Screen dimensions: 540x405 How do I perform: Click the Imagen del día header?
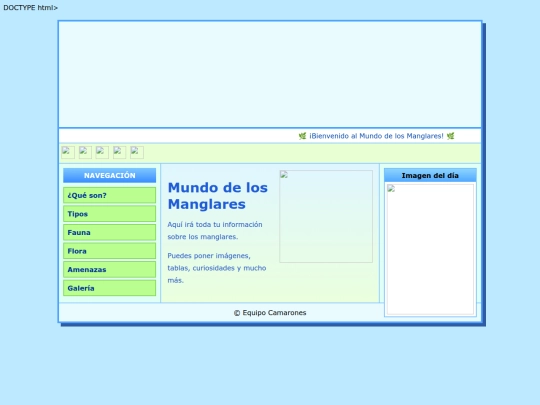430,175
